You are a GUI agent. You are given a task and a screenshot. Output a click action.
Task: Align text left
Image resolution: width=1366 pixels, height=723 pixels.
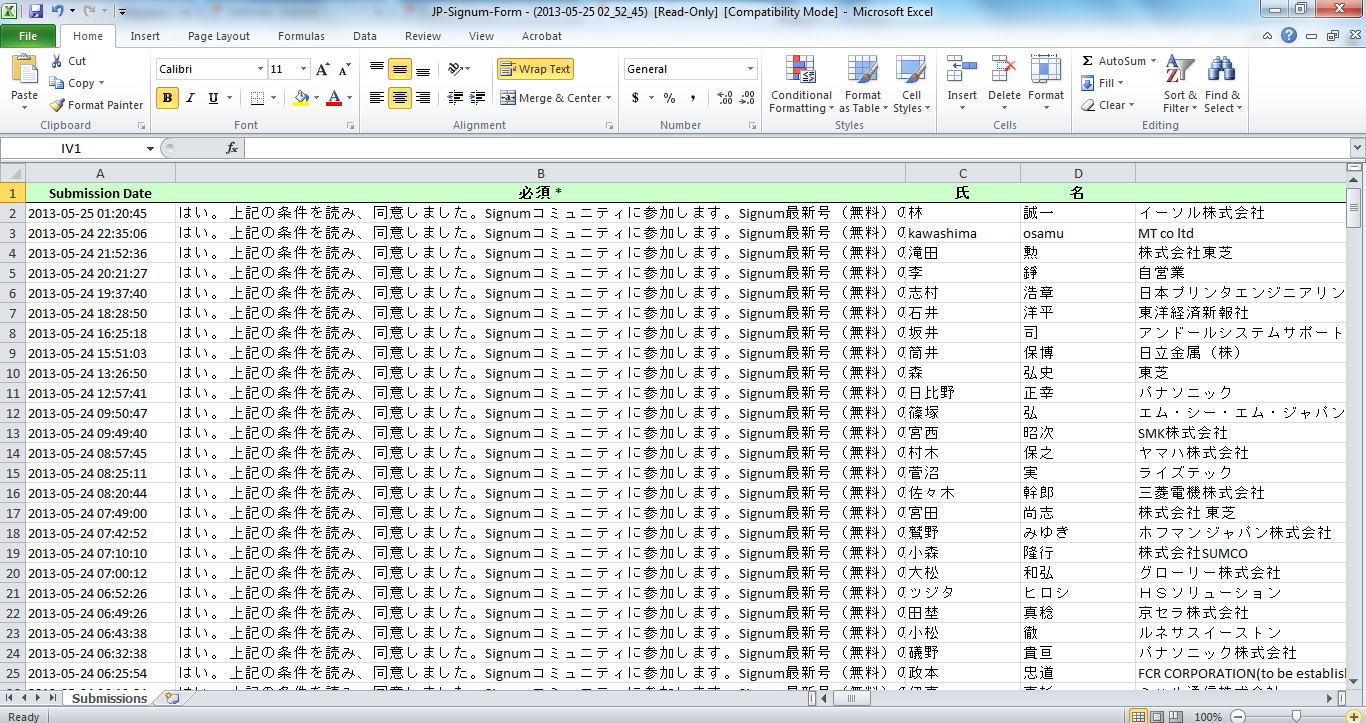[x=377, y=98]
